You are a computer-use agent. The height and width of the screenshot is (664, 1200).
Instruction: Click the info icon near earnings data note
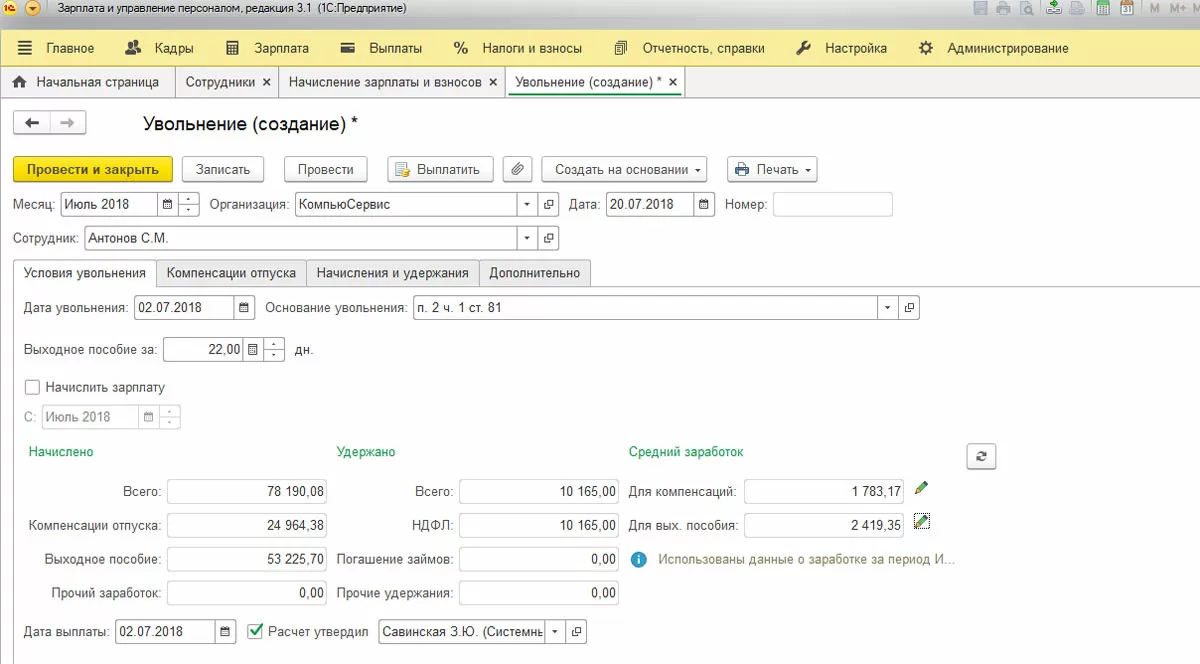coord(640,560)
